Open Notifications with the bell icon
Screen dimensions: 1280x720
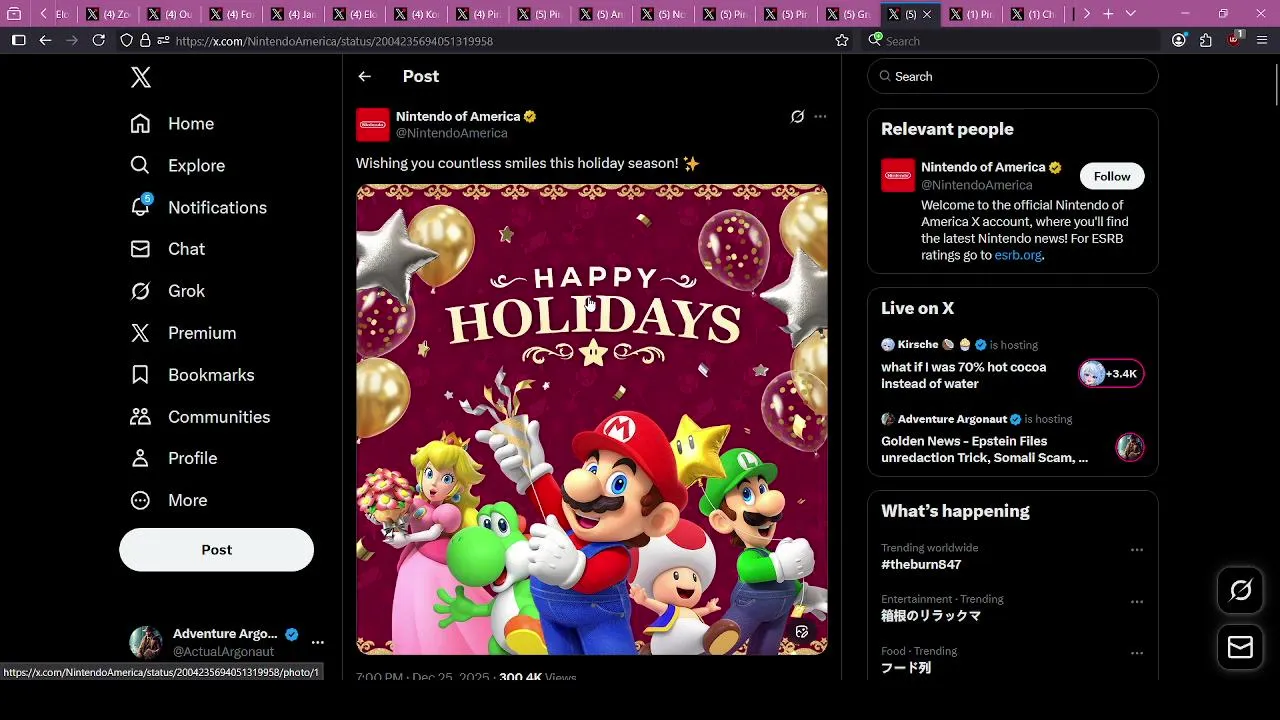click(x=198, y=208)
